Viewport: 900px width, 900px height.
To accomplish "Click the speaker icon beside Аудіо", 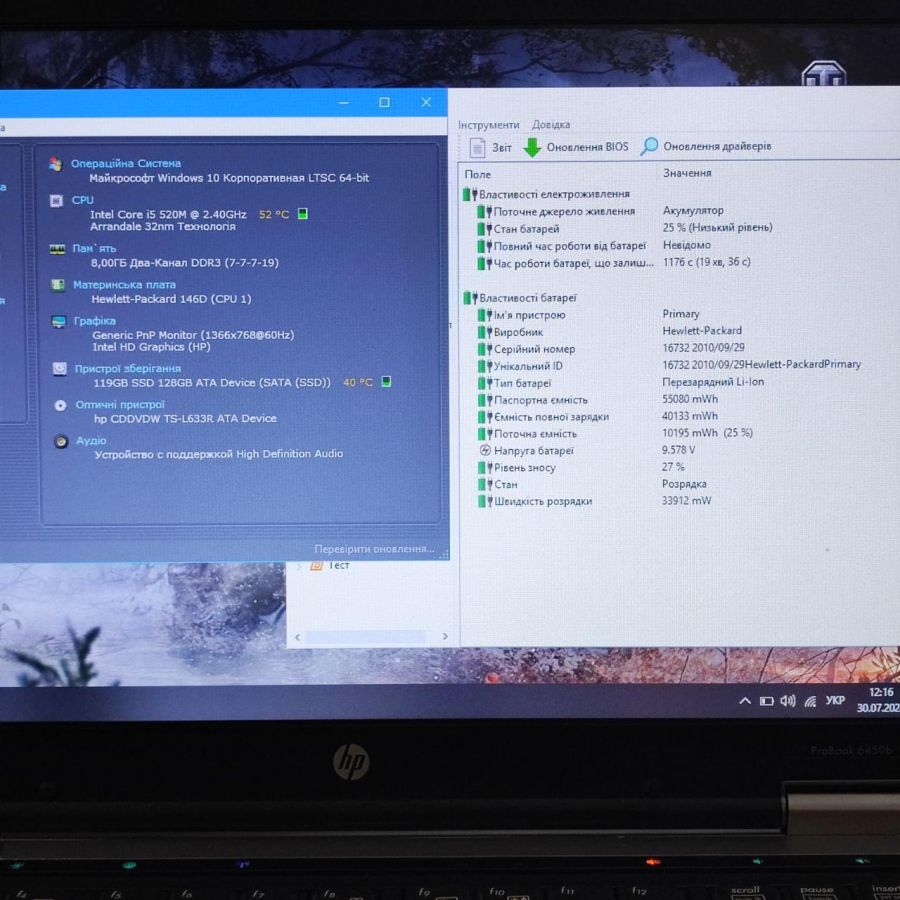I will tap(61, 441).
